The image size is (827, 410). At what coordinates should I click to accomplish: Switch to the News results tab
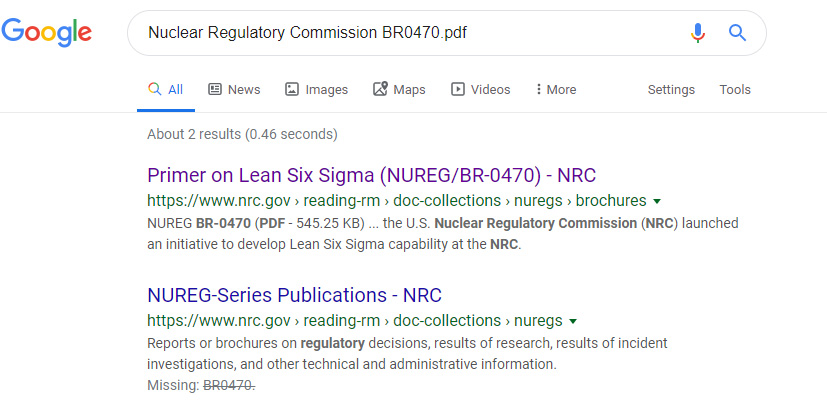[x=234, y=90]
